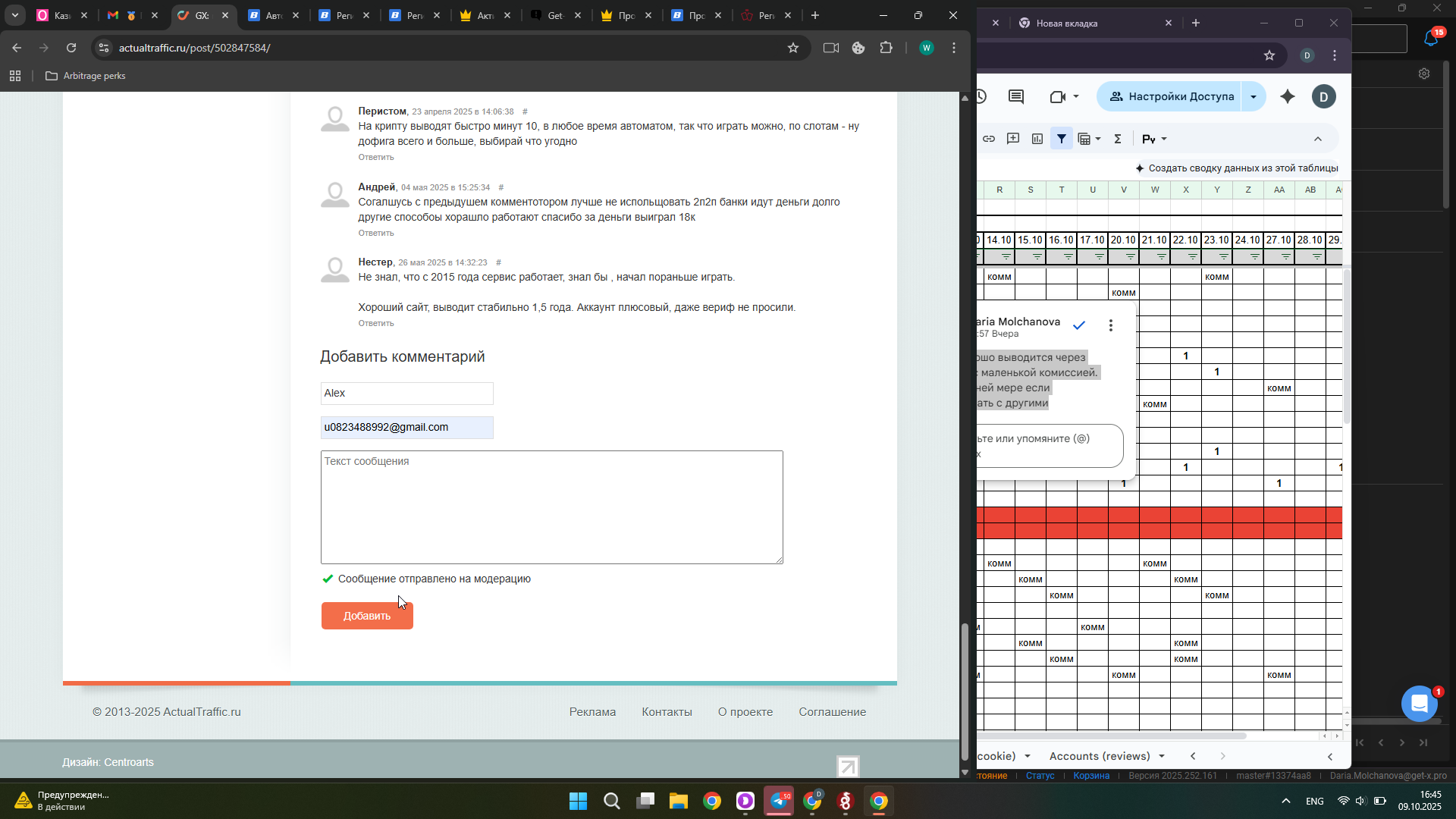
Task: Open the comment history icon in Sheets
Action: pos(1016,96)
